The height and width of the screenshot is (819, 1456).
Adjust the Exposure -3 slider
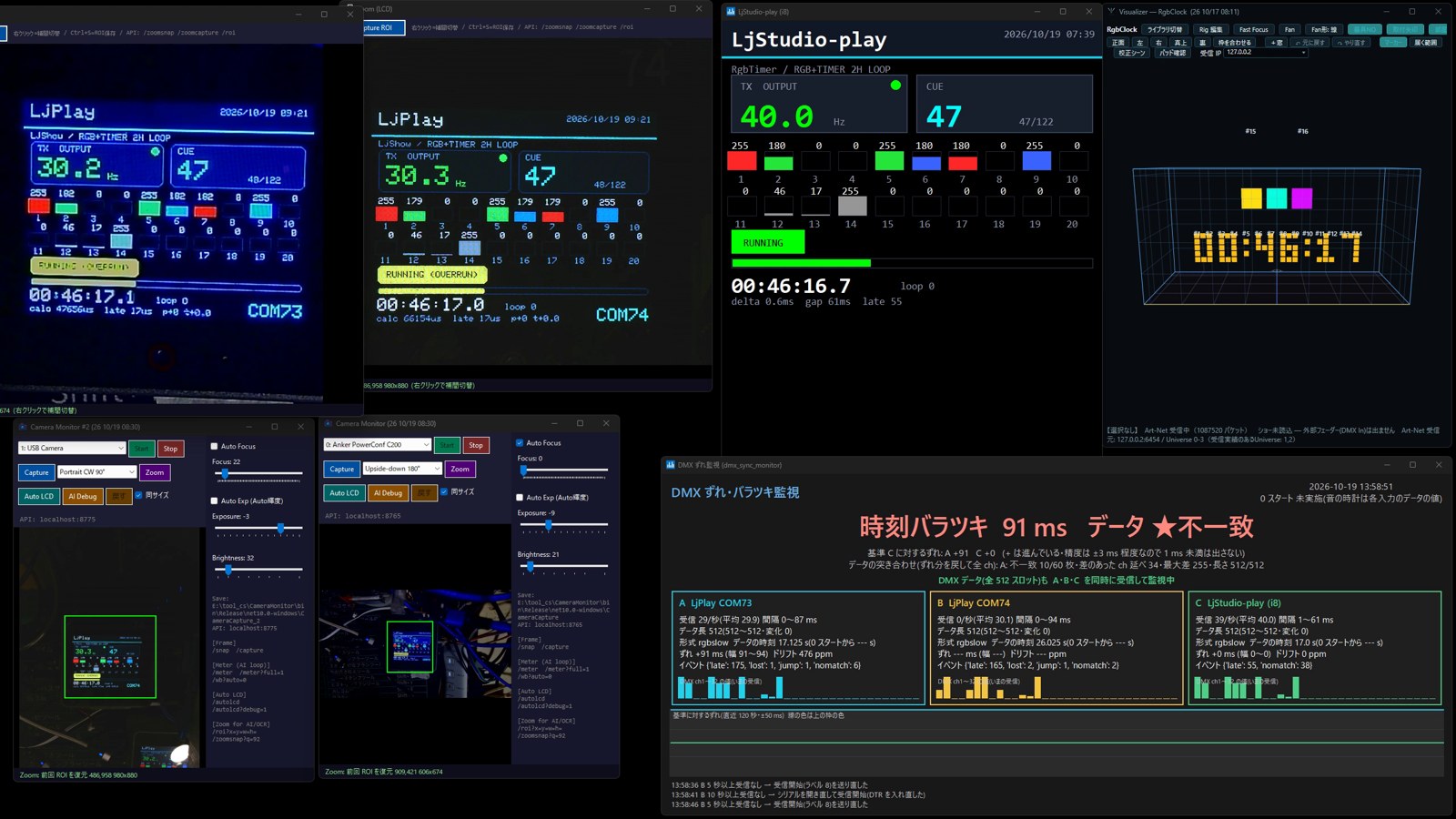pyautogui.click(x=258, y=528)
